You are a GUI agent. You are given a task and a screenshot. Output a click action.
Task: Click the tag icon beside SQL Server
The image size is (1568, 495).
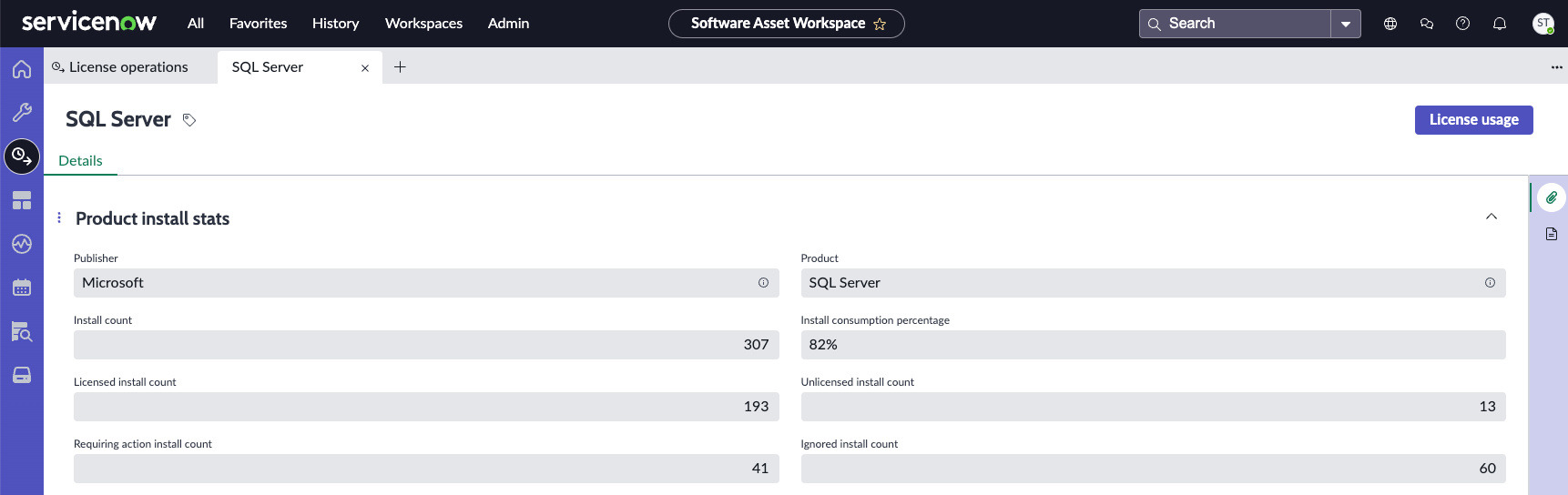[x=189, y=120]
